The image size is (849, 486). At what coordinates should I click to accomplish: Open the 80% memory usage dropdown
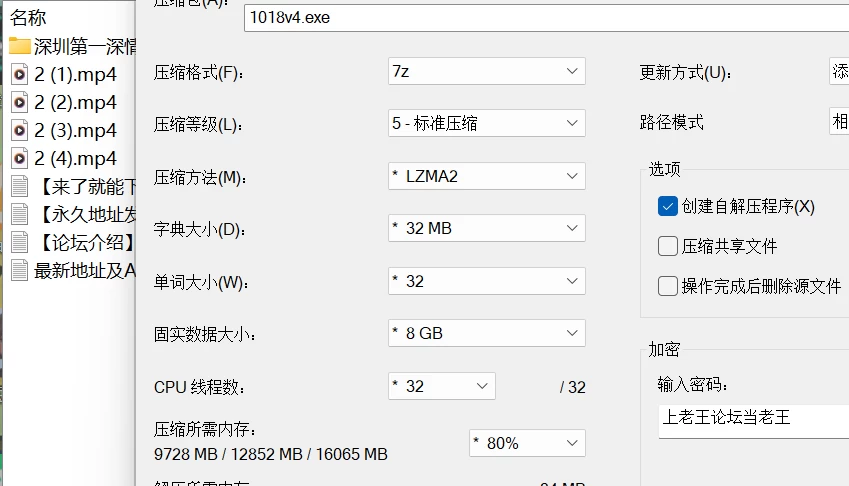click(527, 443)
